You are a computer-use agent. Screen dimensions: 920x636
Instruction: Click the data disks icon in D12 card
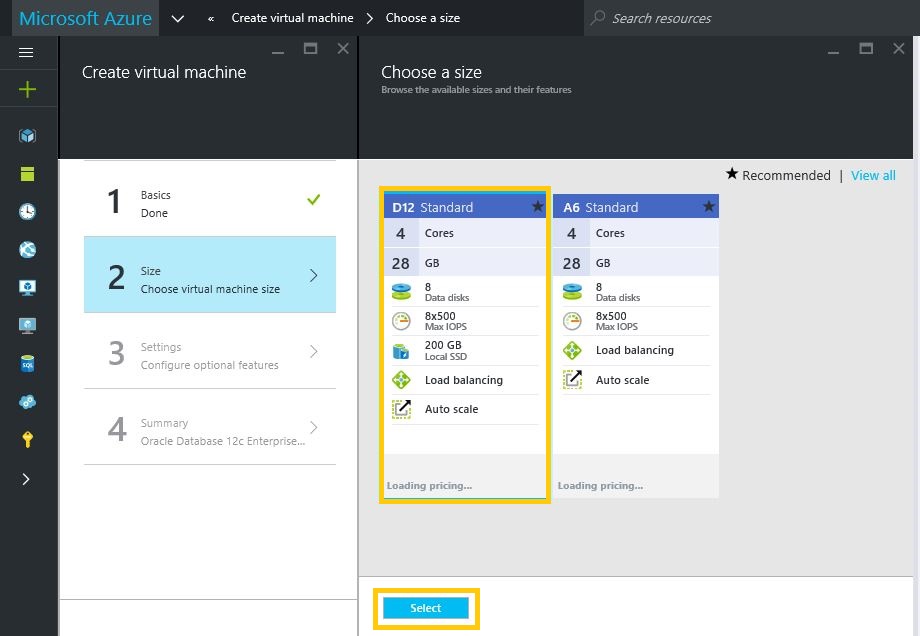401,292
